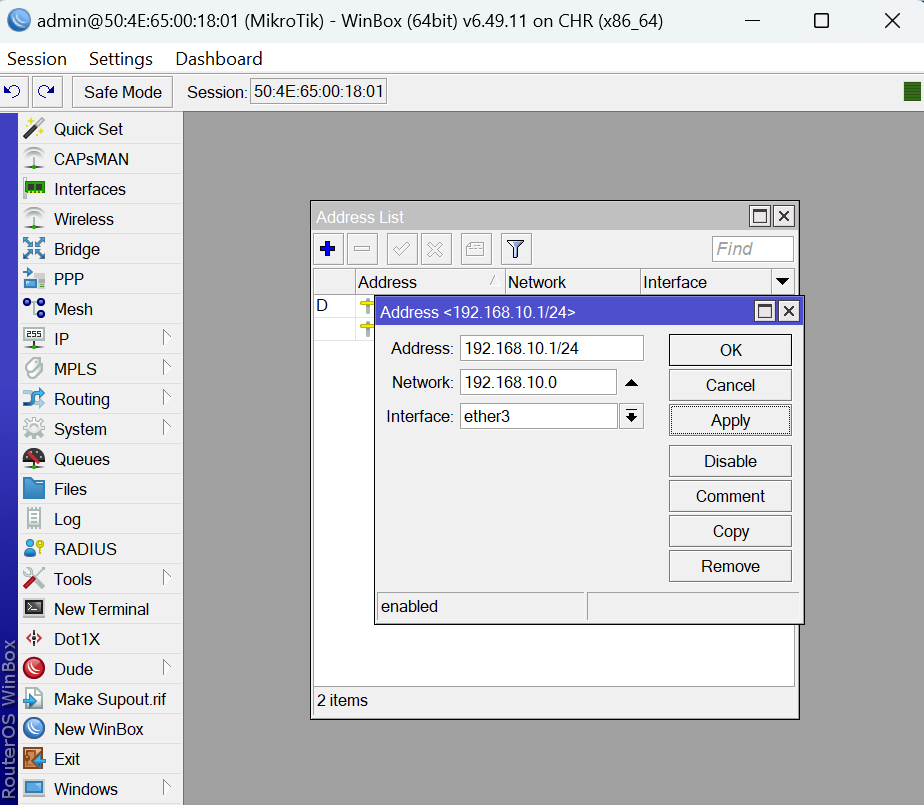Remove address with minus icon
The height and width of the screenshot is (805, 924).
tap(362, 249)
